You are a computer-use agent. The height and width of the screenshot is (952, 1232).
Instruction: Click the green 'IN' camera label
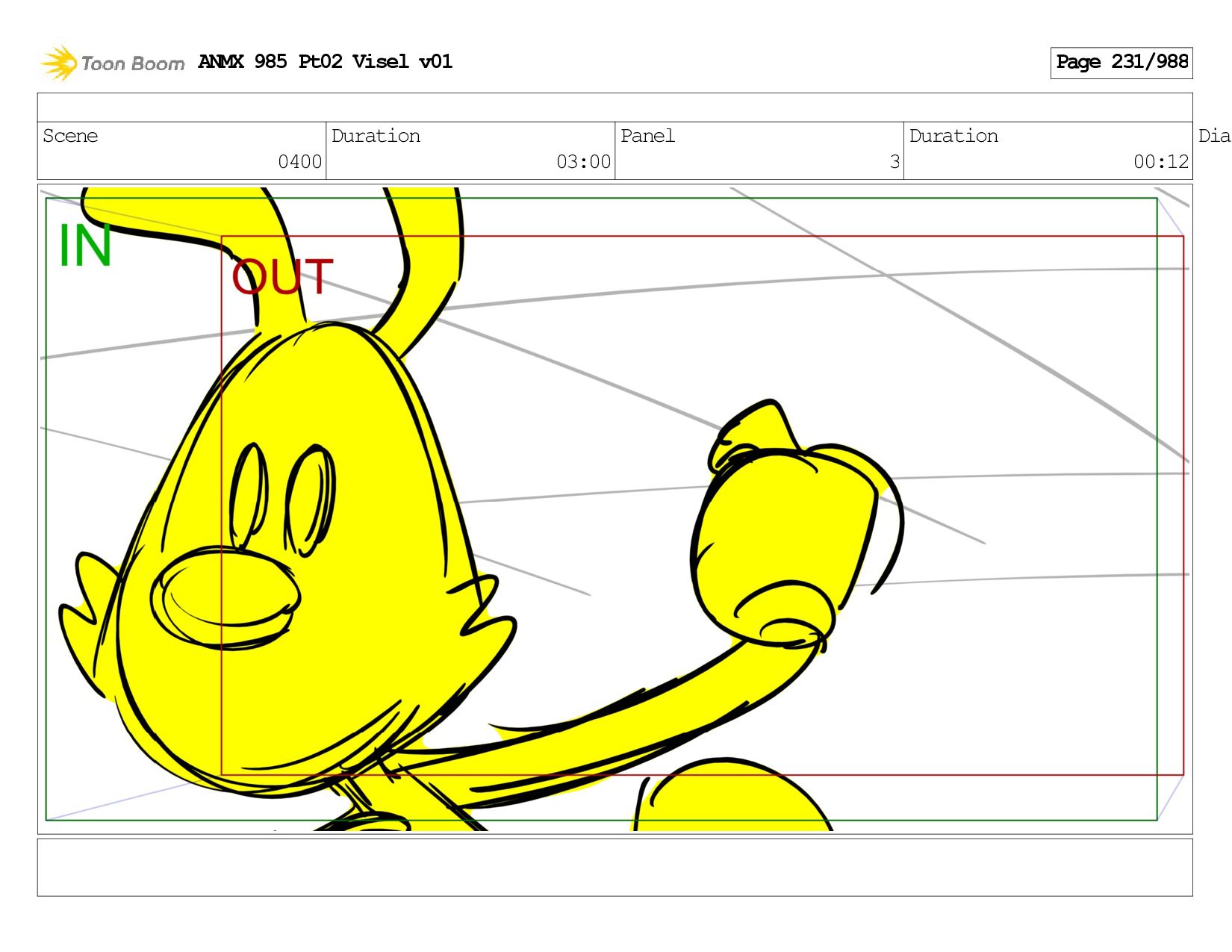click(85, 246)
